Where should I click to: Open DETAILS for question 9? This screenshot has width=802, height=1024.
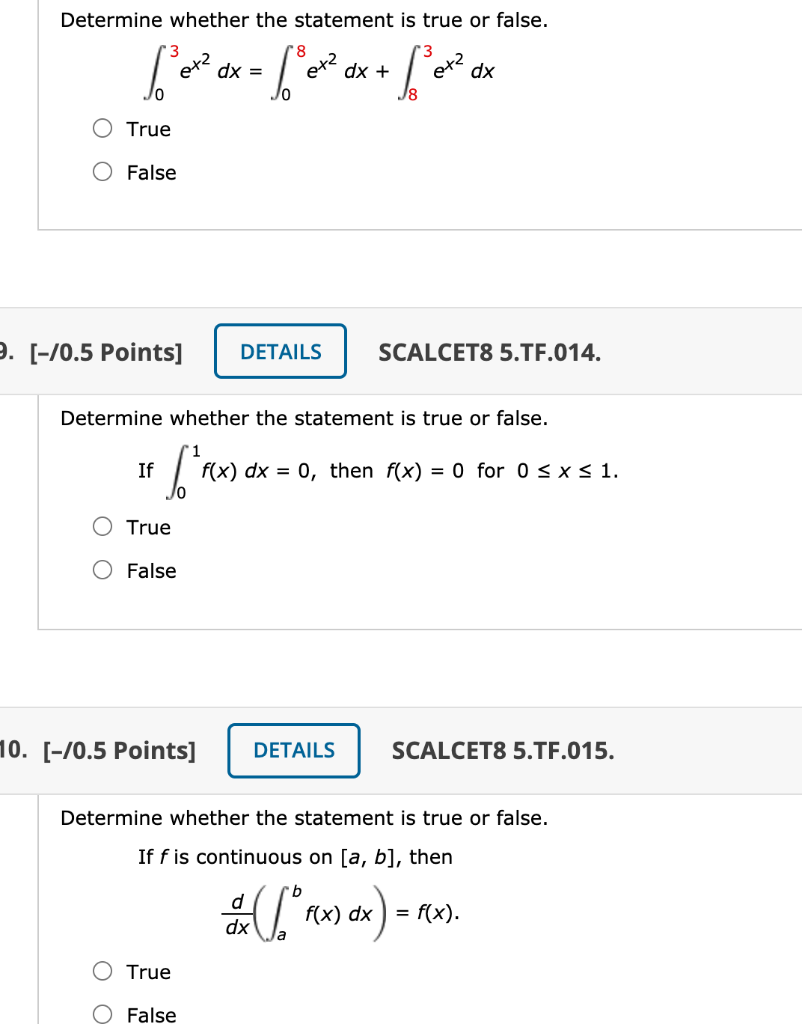pos(280,351)
